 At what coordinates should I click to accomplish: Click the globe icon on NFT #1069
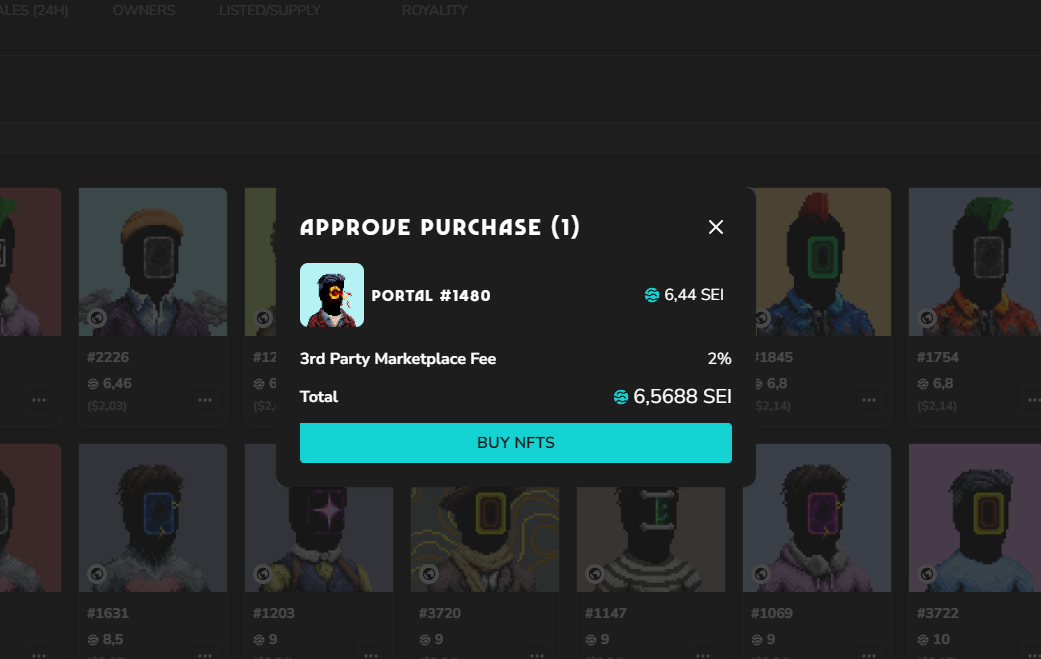761,574
